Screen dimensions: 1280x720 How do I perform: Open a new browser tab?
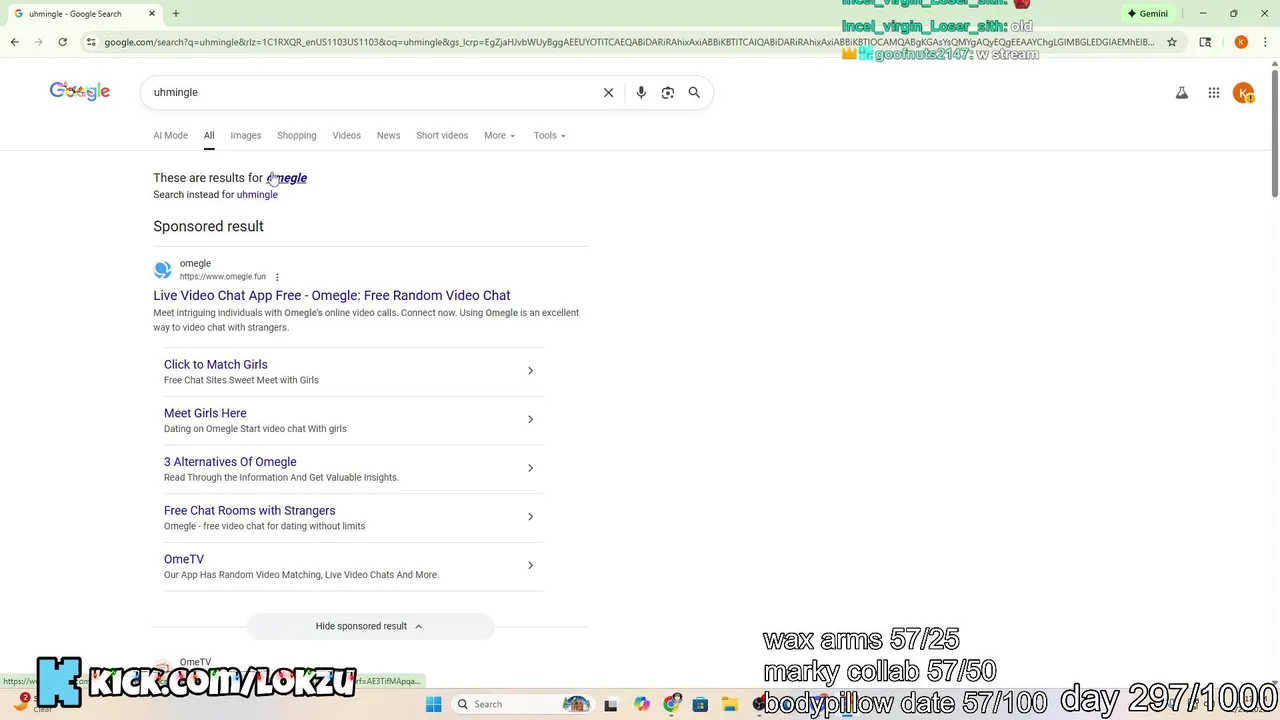(176, 14)
